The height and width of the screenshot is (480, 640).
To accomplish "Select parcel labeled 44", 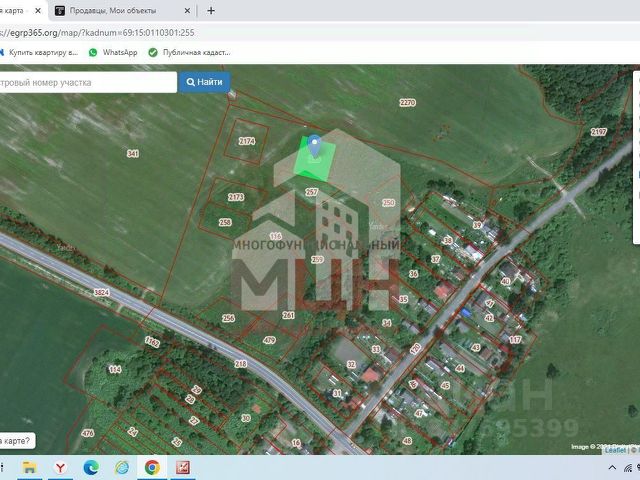I will click(x=460, y=368).
